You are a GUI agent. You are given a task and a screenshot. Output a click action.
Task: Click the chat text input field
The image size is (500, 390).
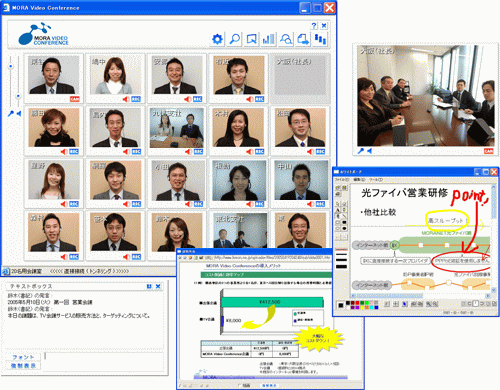tap(104, 361)
